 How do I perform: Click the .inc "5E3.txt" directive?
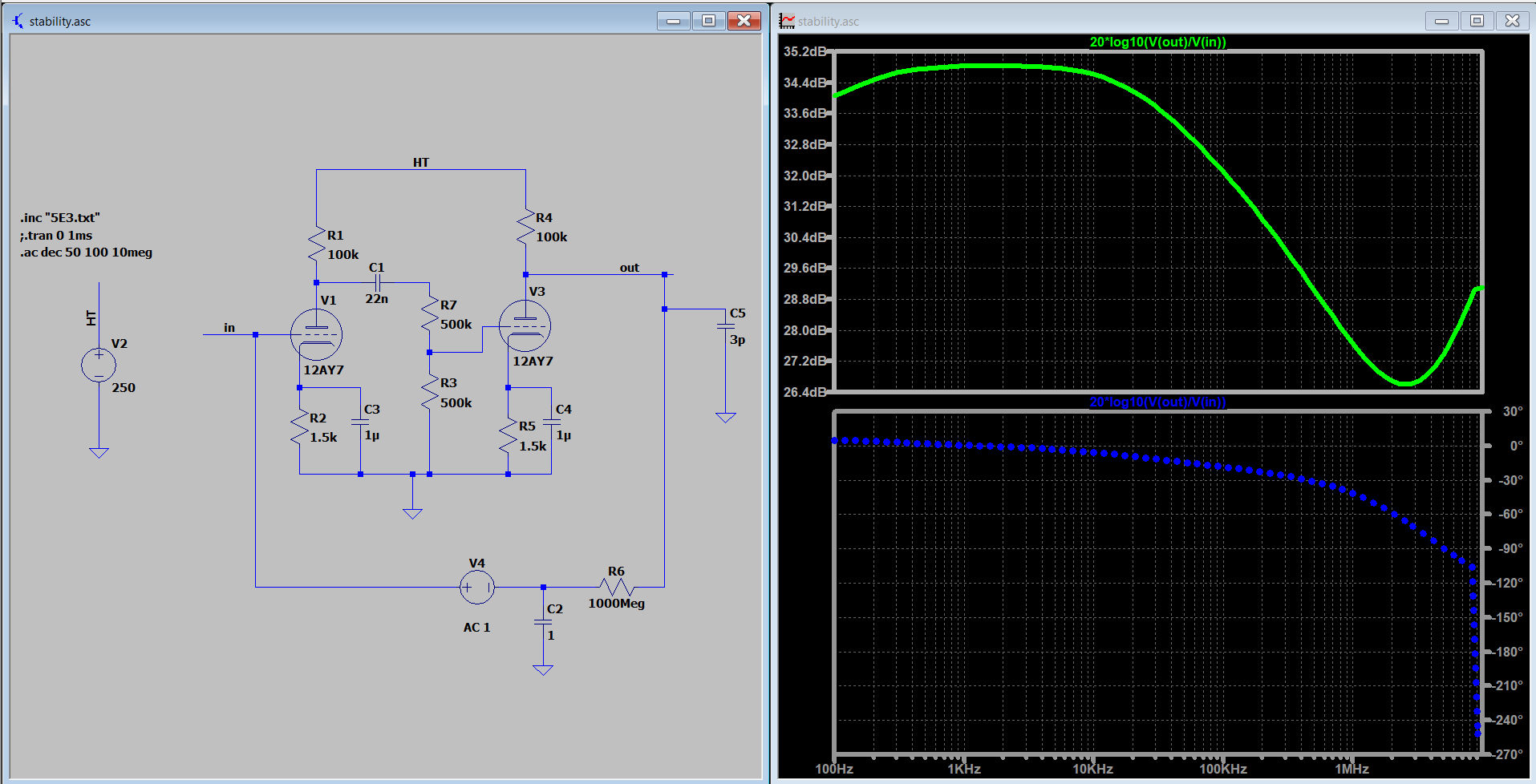click(x=61, y=218)
